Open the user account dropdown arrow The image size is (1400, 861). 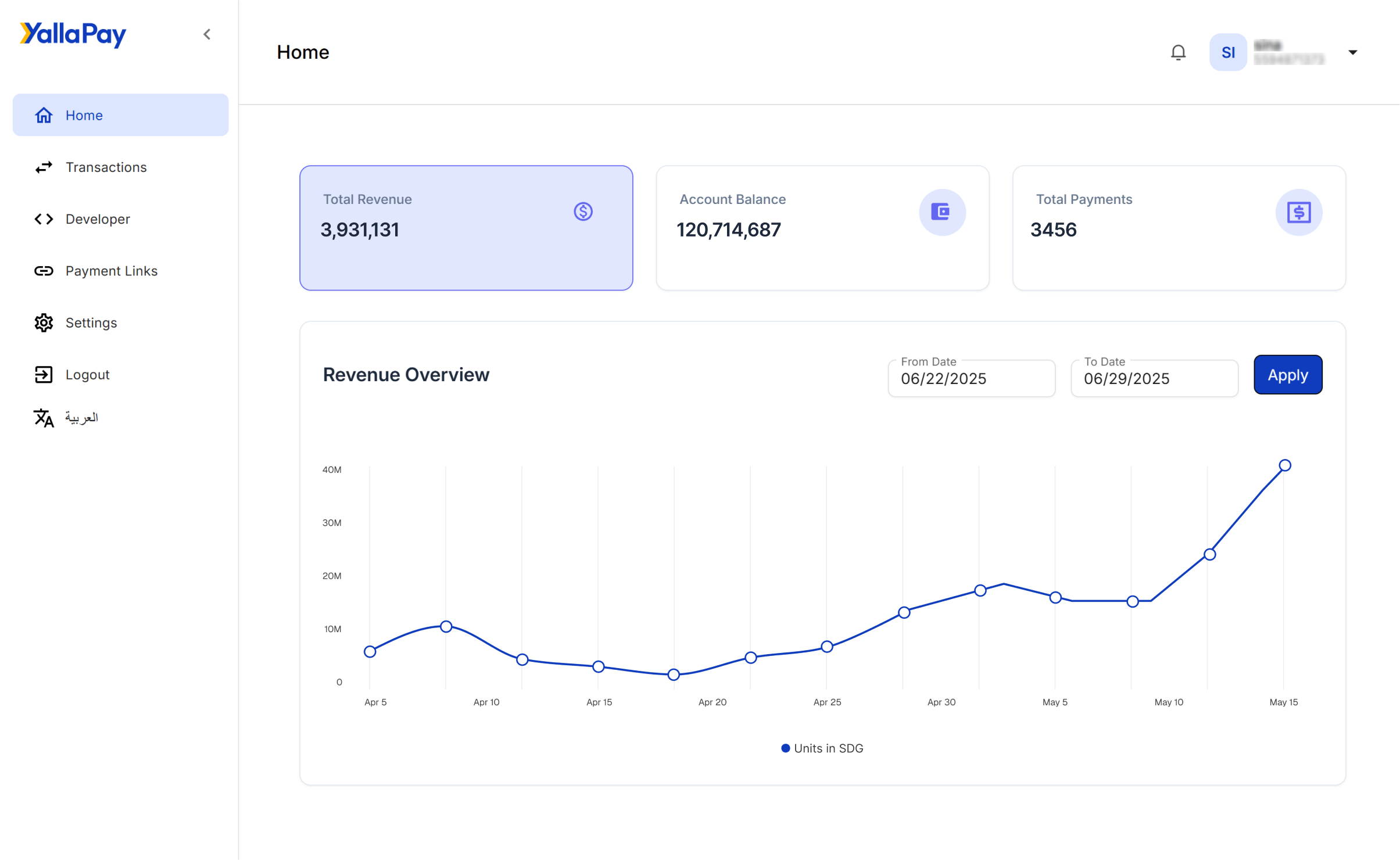pyautogui.click(x=1352, y=52)
